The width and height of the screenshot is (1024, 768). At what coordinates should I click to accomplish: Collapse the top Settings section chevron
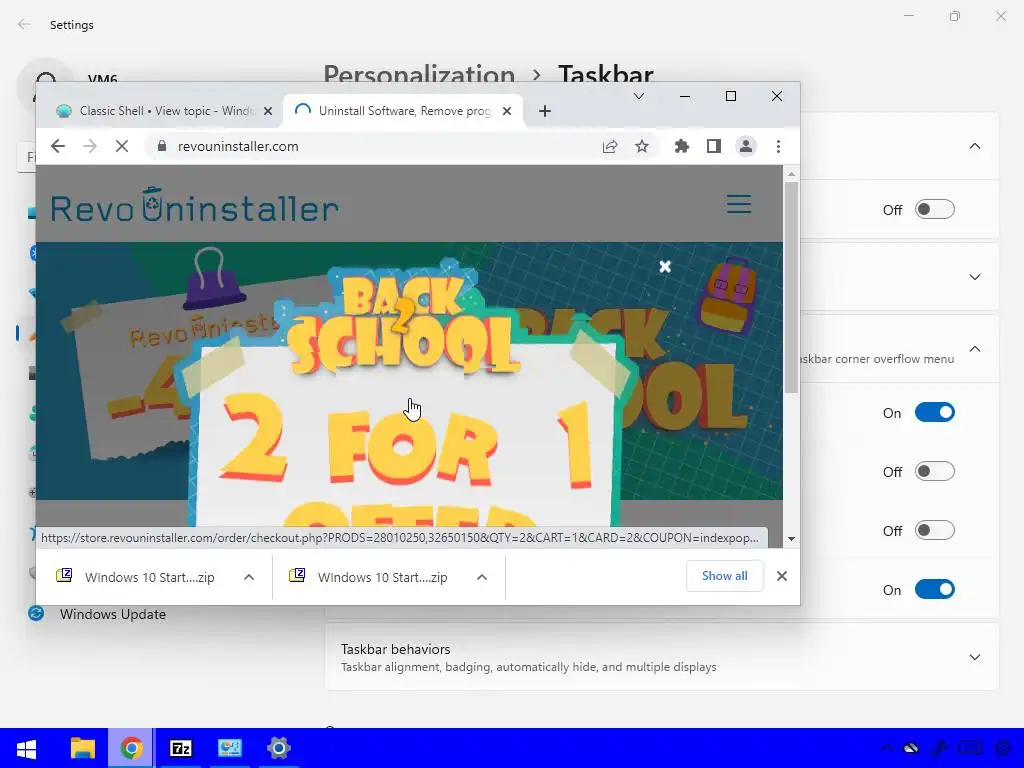[974, 146]
